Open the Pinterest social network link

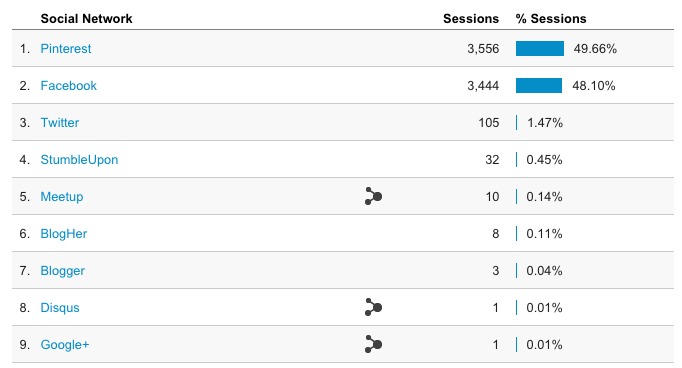[x=66, y=49]
